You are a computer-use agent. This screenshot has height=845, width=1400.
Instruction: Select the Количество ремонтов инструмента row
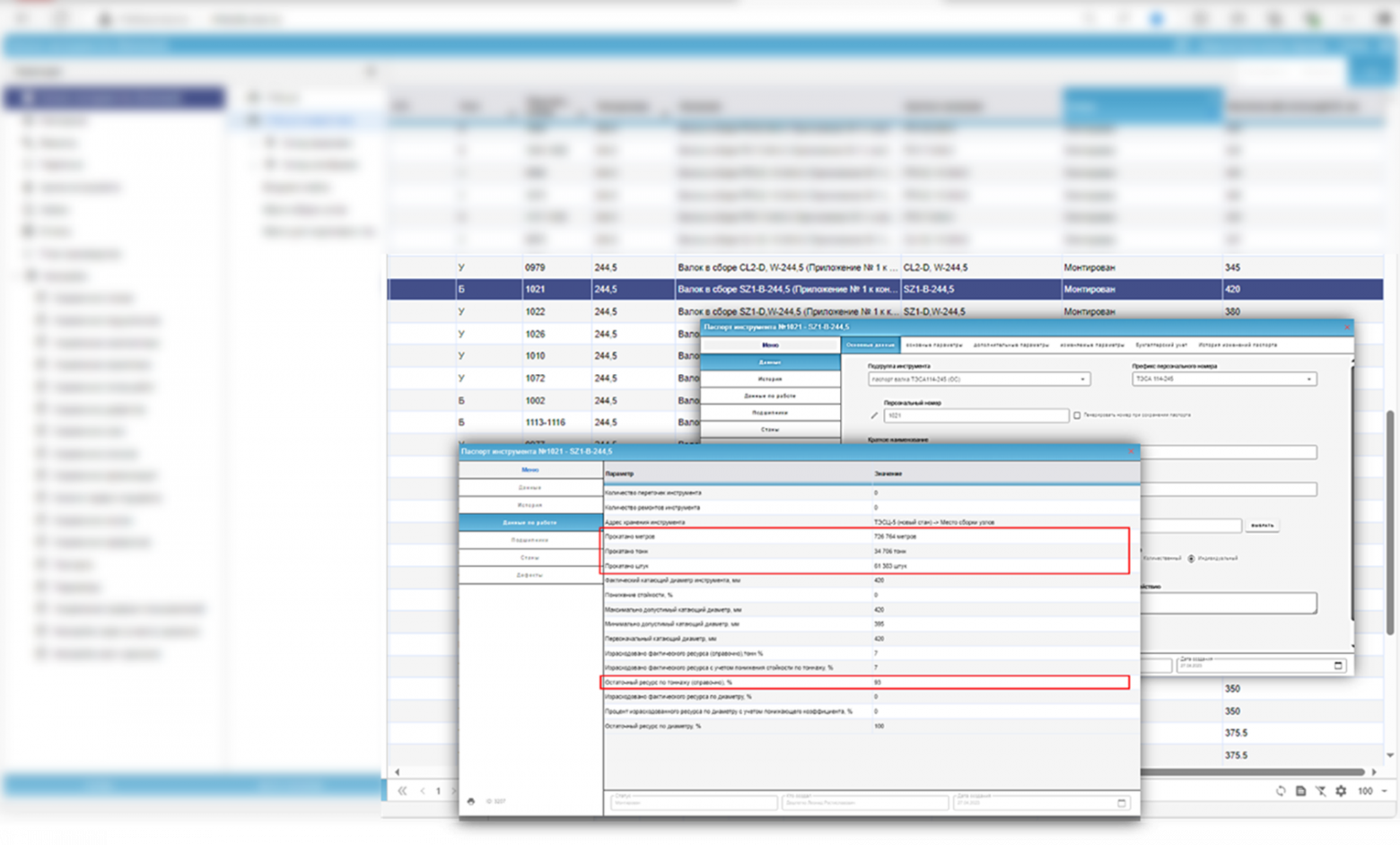pos(871,508)
